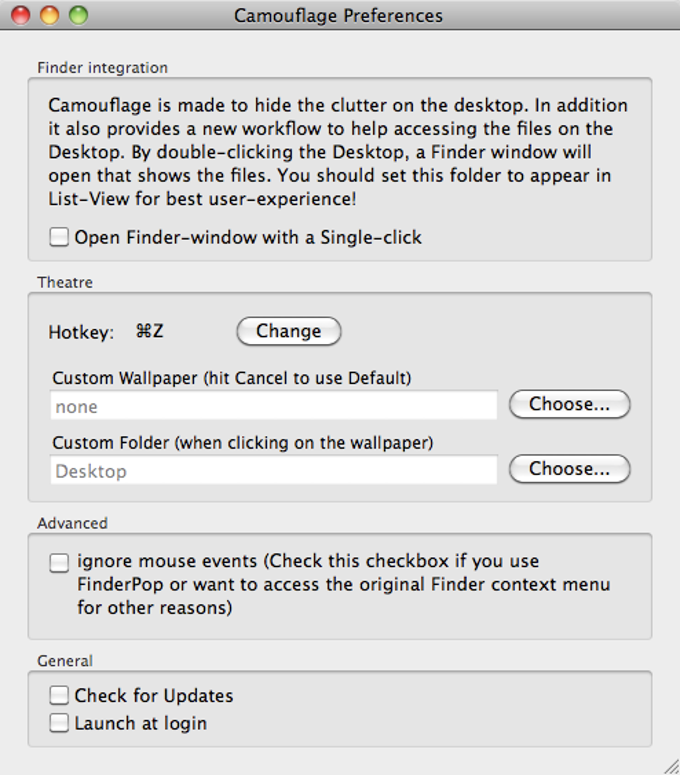Click the General section heading
The width and height of the screenshot is (680, 775).
click(x=65, y=661)
